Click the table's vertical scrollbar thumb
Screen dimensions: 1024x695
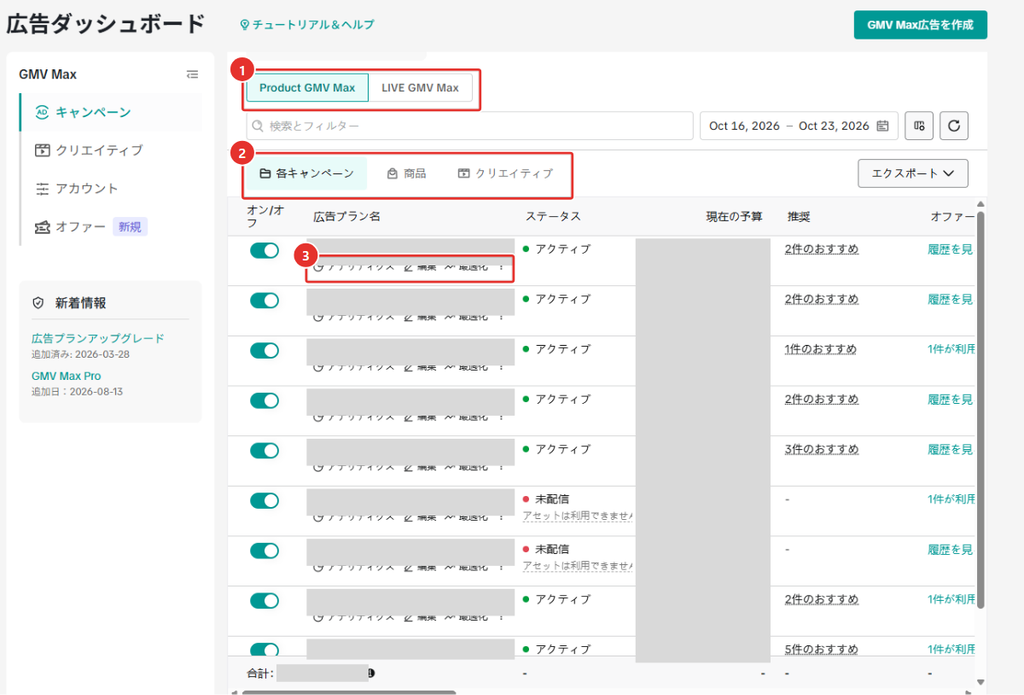click(980, 410)
